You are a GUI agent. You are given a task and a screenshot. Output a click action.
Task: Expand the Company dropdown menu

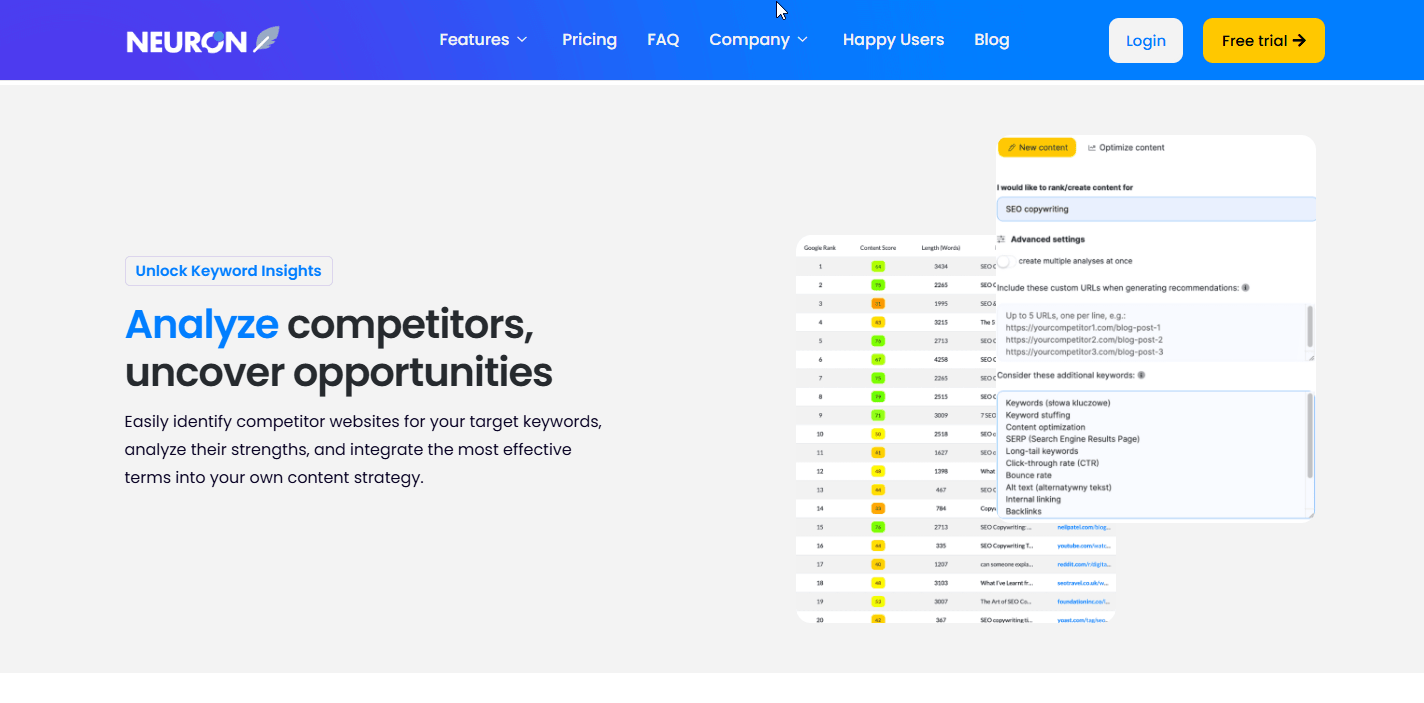[759, 40]
